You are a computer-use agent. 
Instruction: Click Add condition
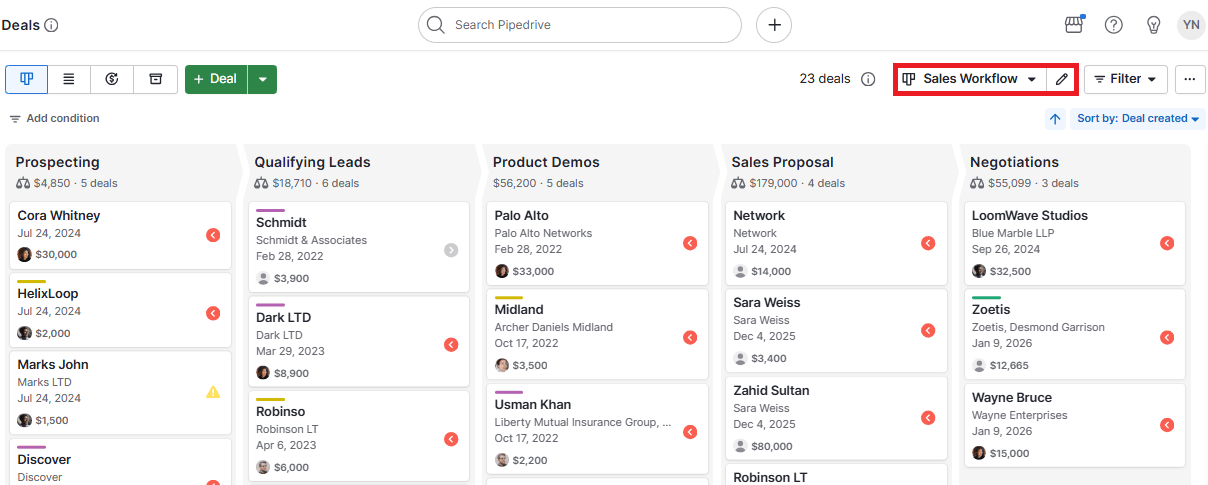[55, 118]
